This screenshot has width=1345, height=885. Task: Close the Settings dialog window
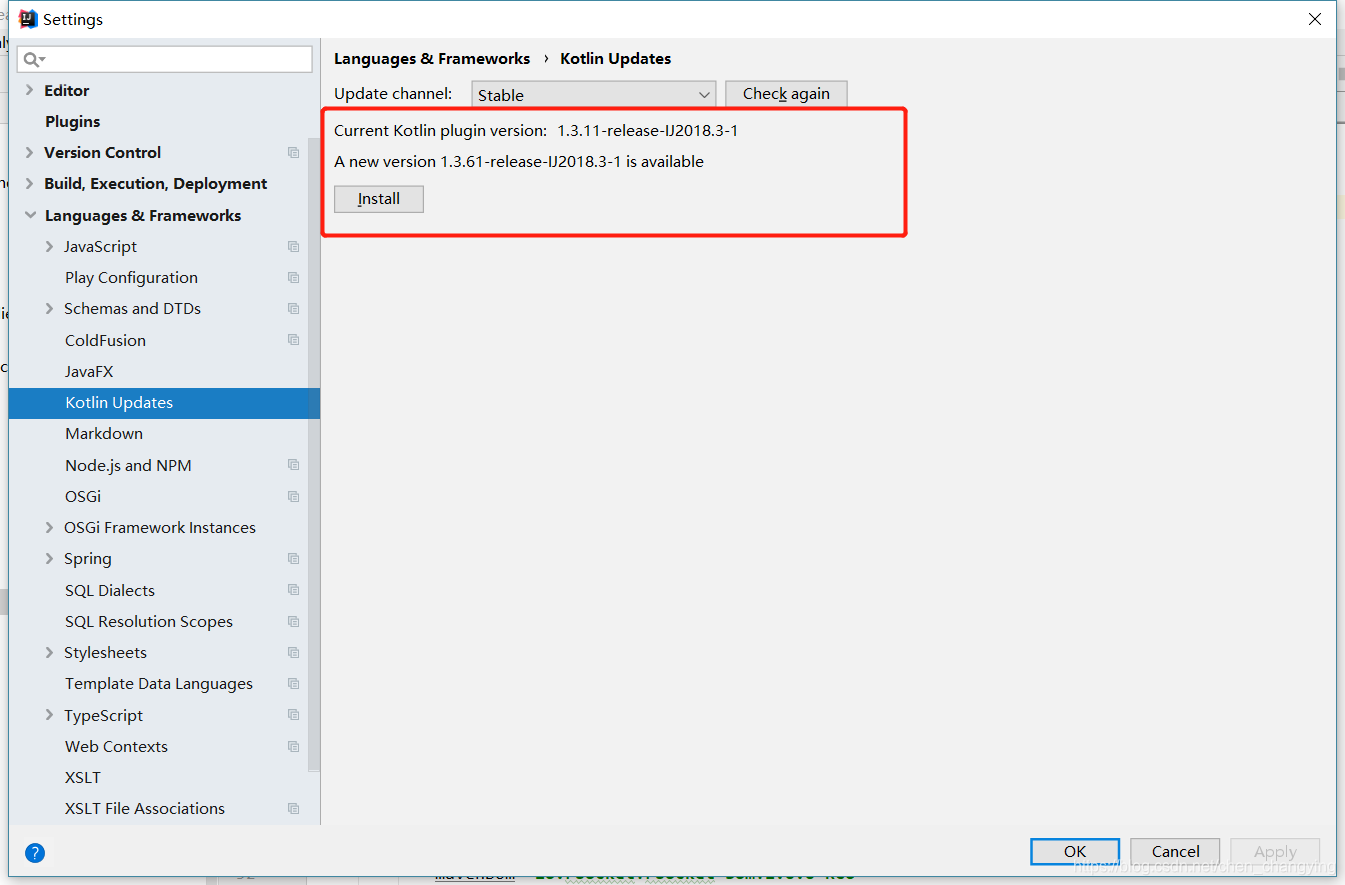pyautogui.click(x=1315, y=19)
